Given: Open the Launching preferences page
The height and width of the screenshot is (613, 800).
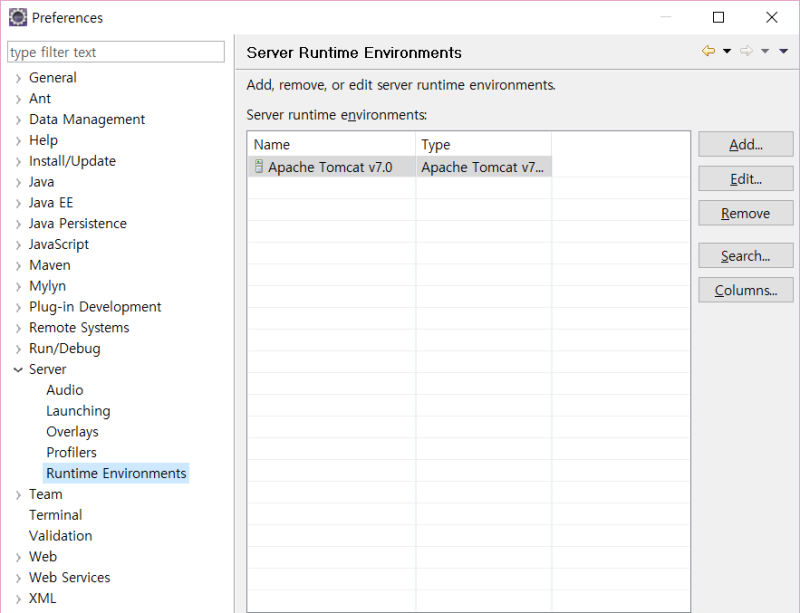Looking at the screenshot, I should pos(78,411).
